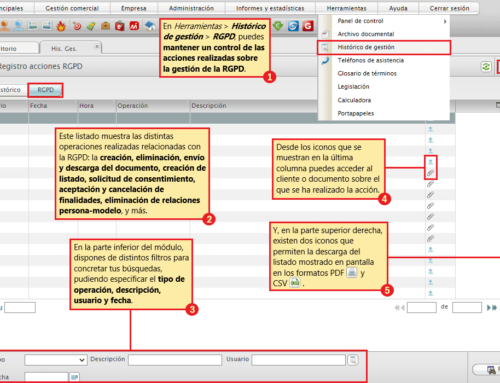Click the red shopping bag toolbar icon
Screen dimensions: 500x383
[119, 26]
